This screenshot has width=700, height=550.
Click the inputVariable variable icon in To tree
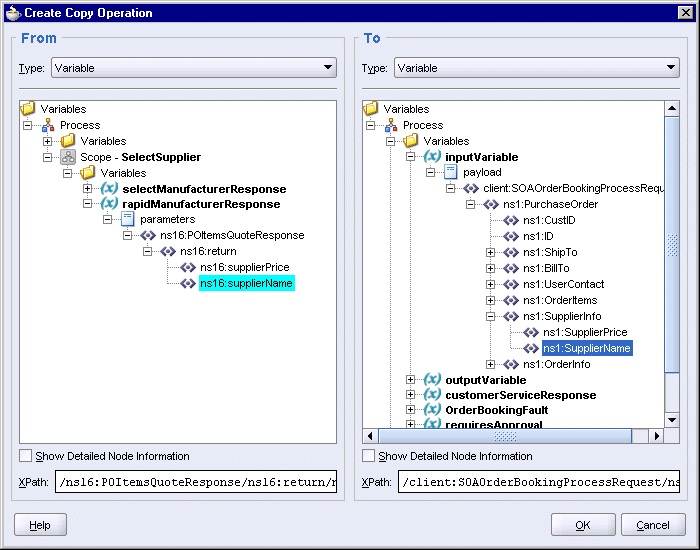pos(432,156)
